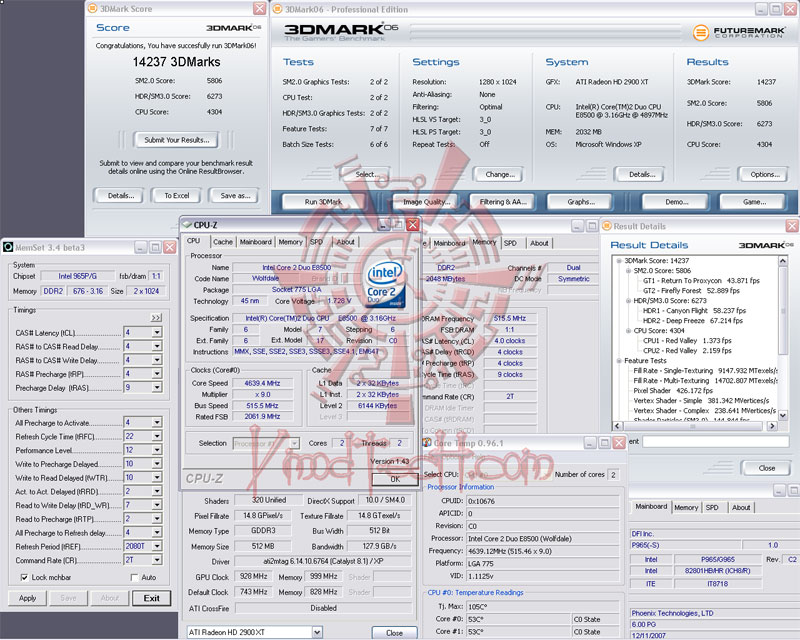The width and height of the screenshot is (800, 640).
Task: Click the CPU-Z window title icon
Action: [x=187, y=225]
